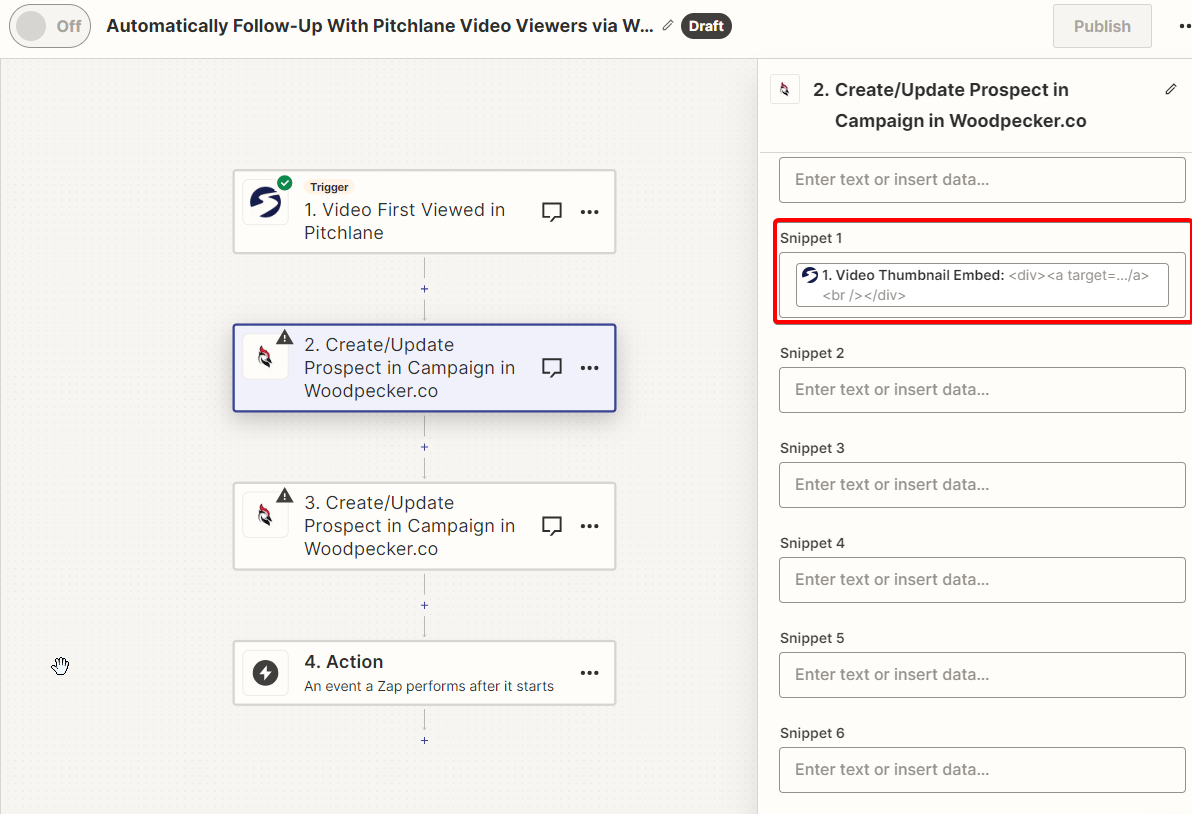Edit the Zap title with pencil icon
The width and height of the screenshot is (1192, 814).
click(668, 25)
